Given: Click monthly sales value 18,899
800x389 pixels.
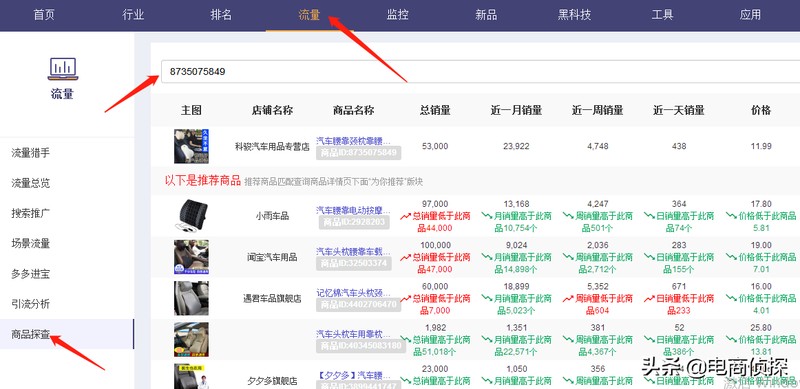Looking at the screenshot, I should [x=516, y=287].
